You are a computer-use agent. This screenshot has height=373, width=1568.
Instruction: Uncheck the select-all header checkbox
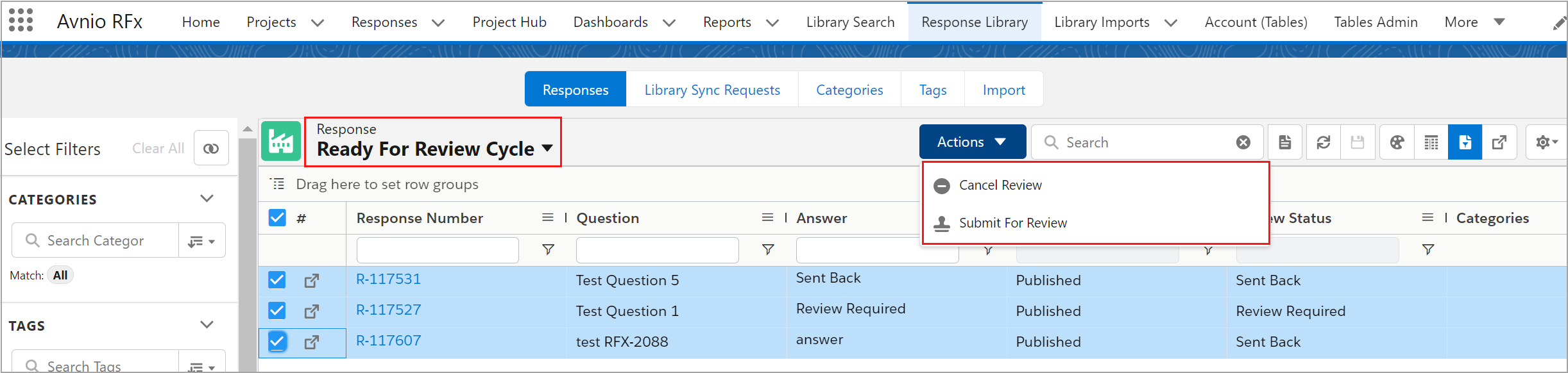(x=277, y=218)
